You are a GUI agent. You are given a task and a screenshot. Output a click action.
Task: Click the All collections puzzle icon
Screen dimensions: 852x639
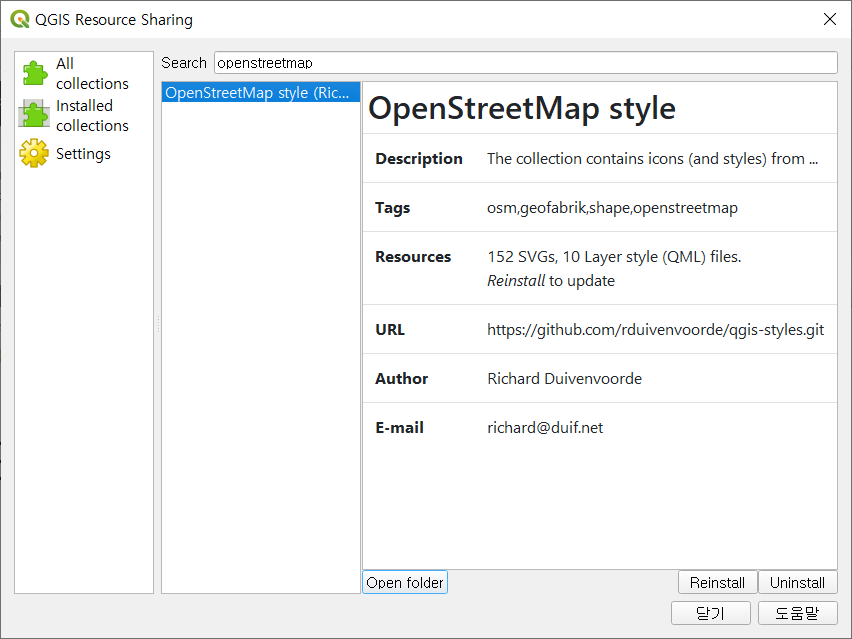pyautogui.click(x=34, y=73)
